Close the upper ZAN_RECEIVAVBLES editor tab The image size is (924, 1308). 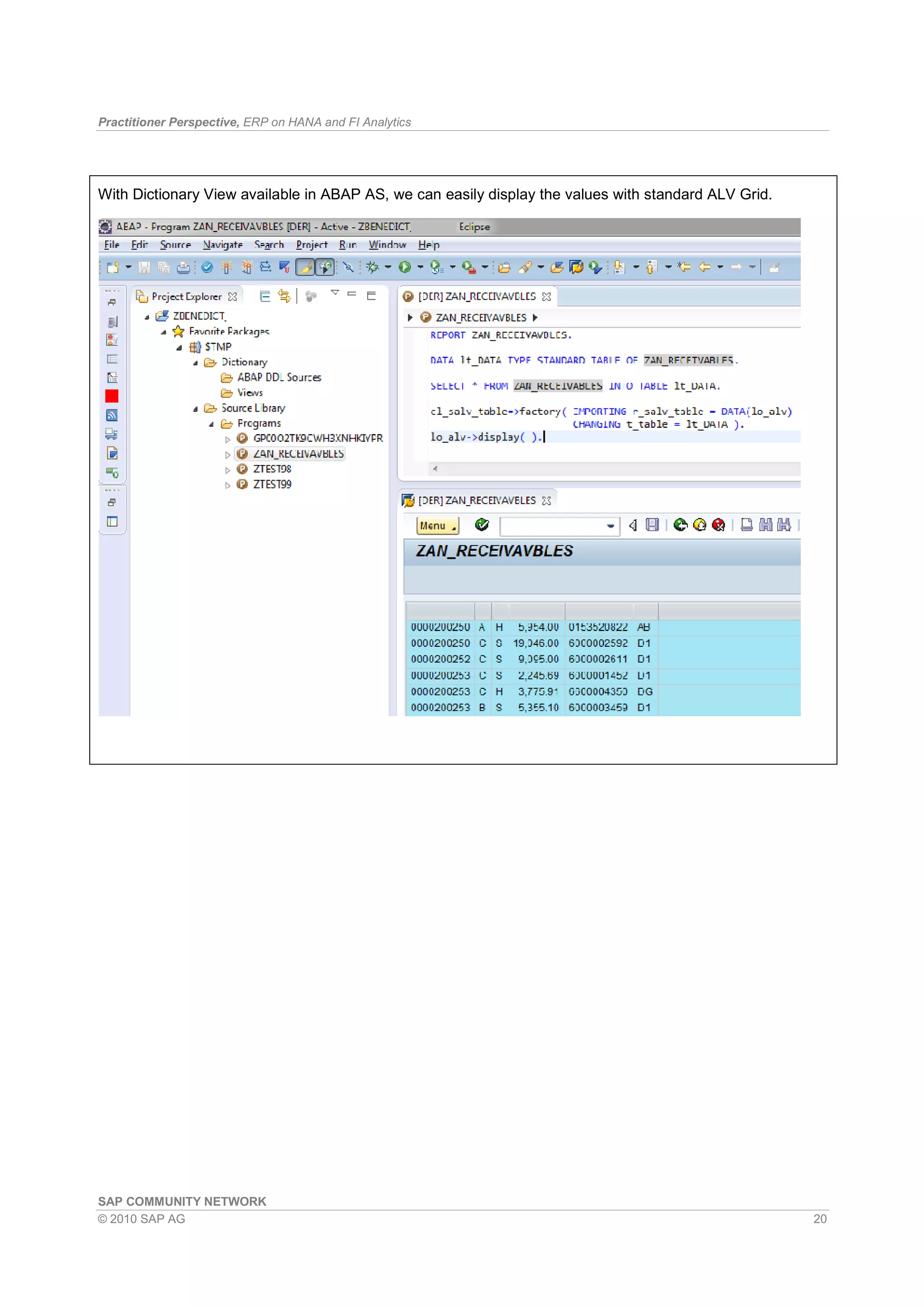click(x=546, y=297)
